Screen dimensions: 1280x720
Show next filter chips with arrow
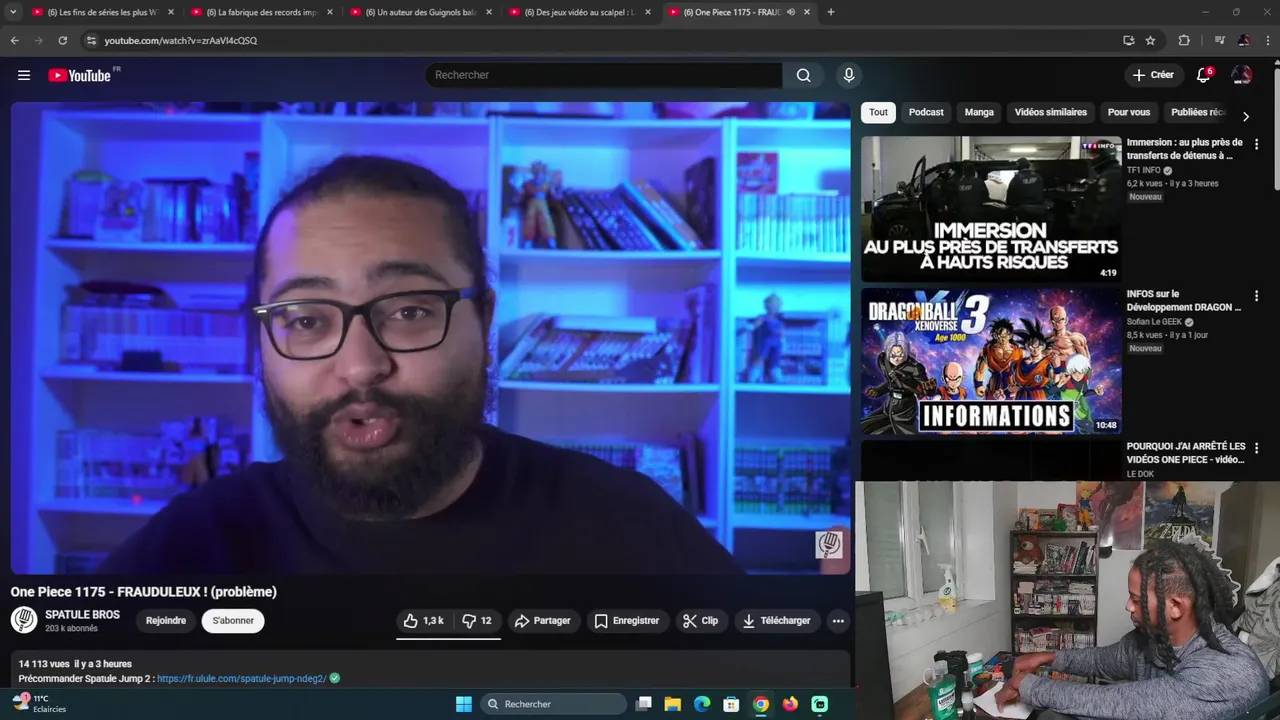coord(1245,116)
